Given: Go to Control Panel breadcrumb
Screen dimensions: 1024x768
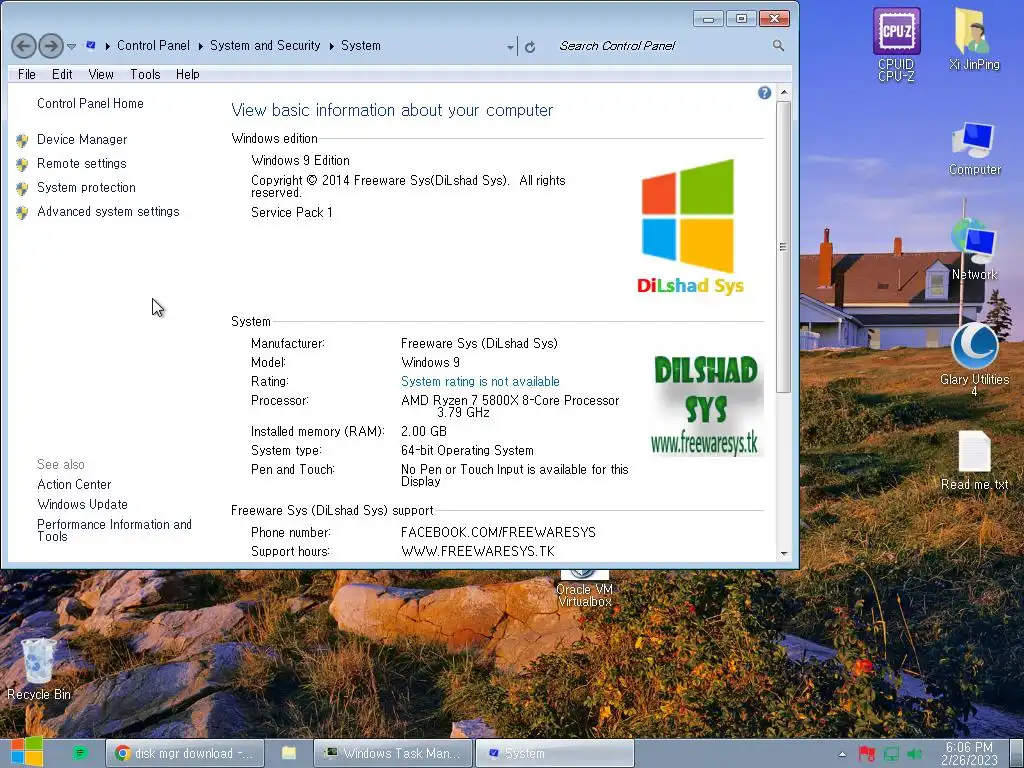Looking at the screenshot, I should (x=153, y=45).
